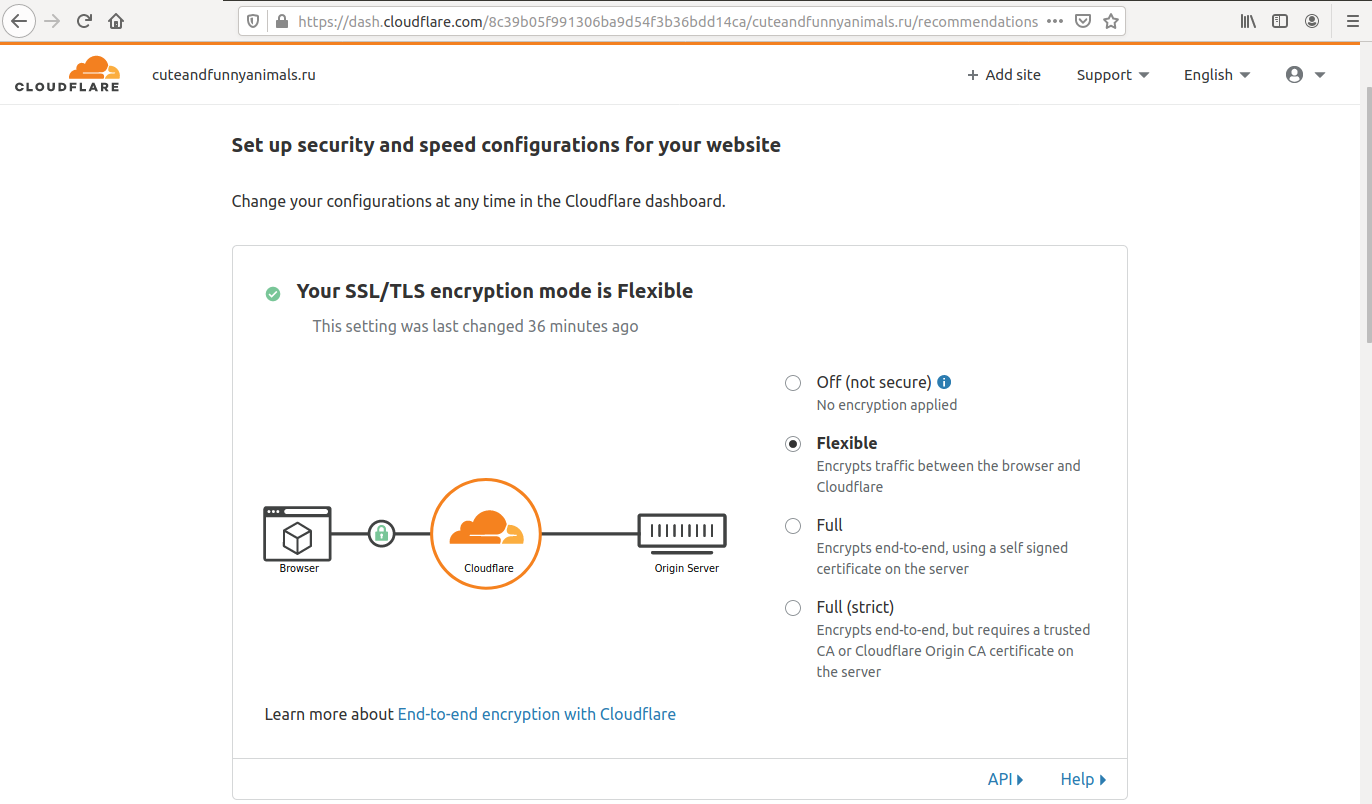1372x804 pixels.
Task: Open Firefox library icon
Action: [1248, 21]
